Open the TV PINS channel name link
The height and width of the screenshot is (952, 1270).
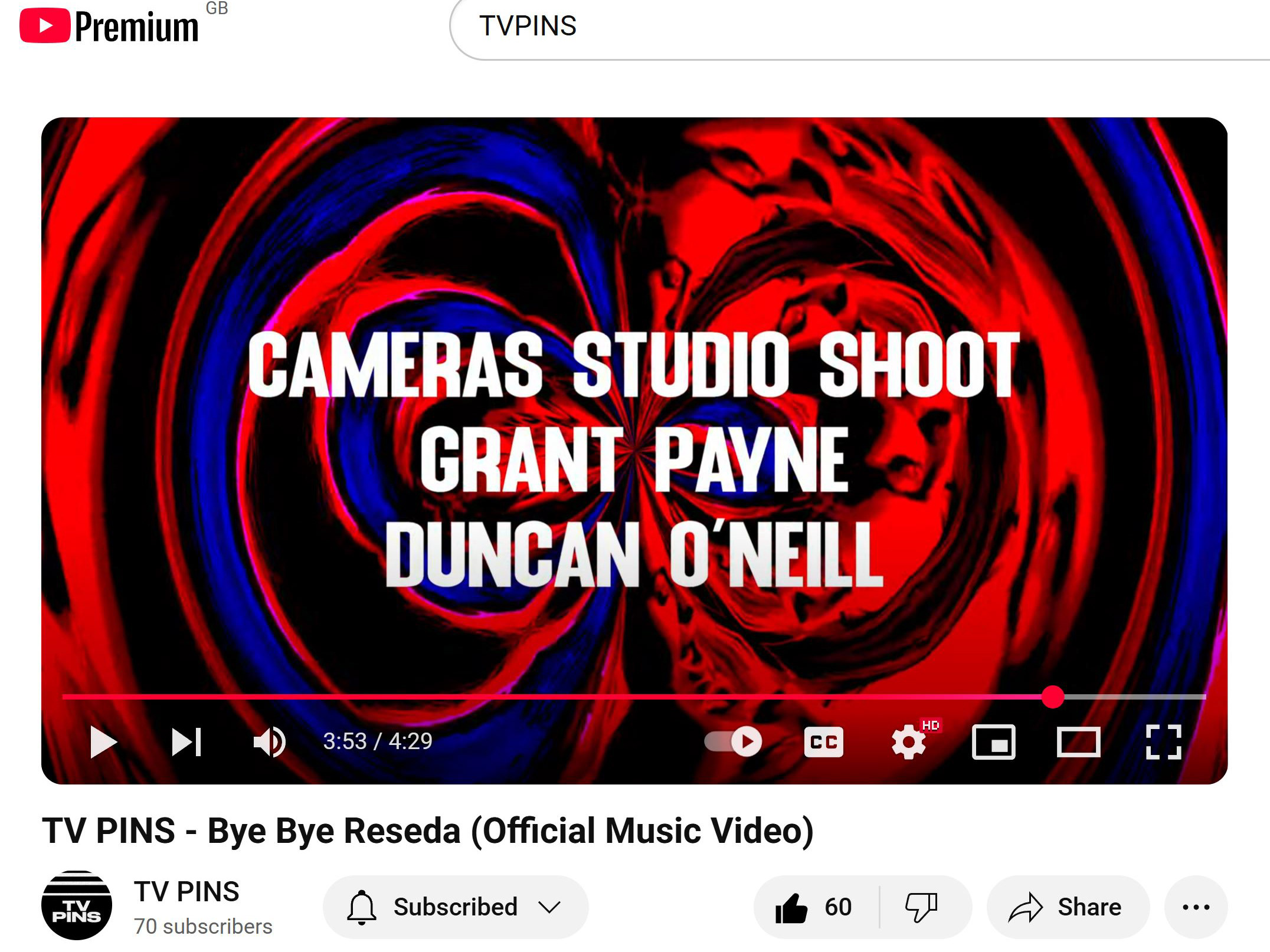[x=186, y=891]
